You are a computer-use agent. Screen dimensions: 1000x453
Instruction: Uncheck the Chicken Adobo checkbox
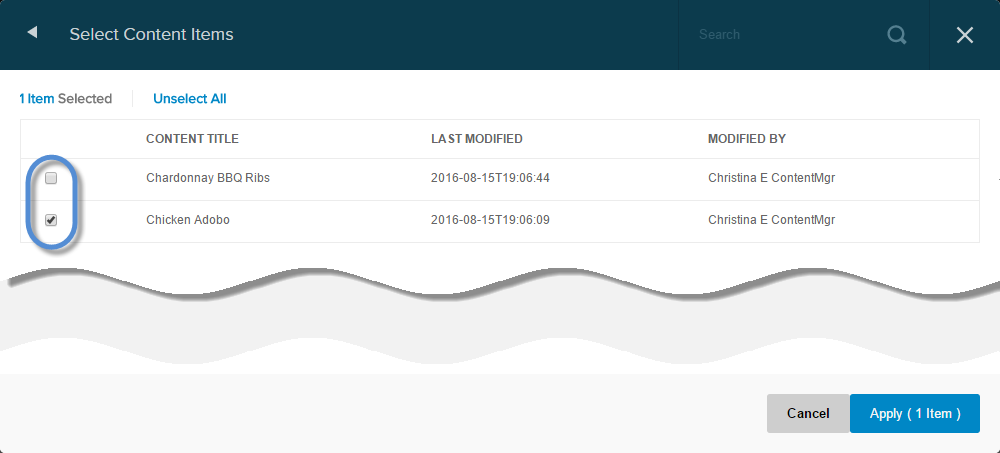[x=52, y=220]
